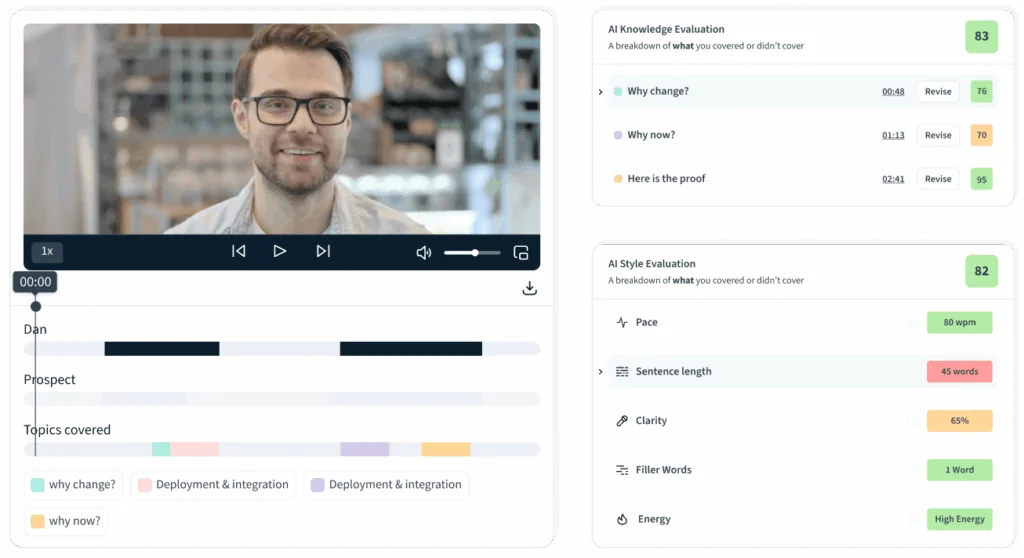Jump to timestamp 00:48
This screenshot has width=1024, height=558.
893,91
